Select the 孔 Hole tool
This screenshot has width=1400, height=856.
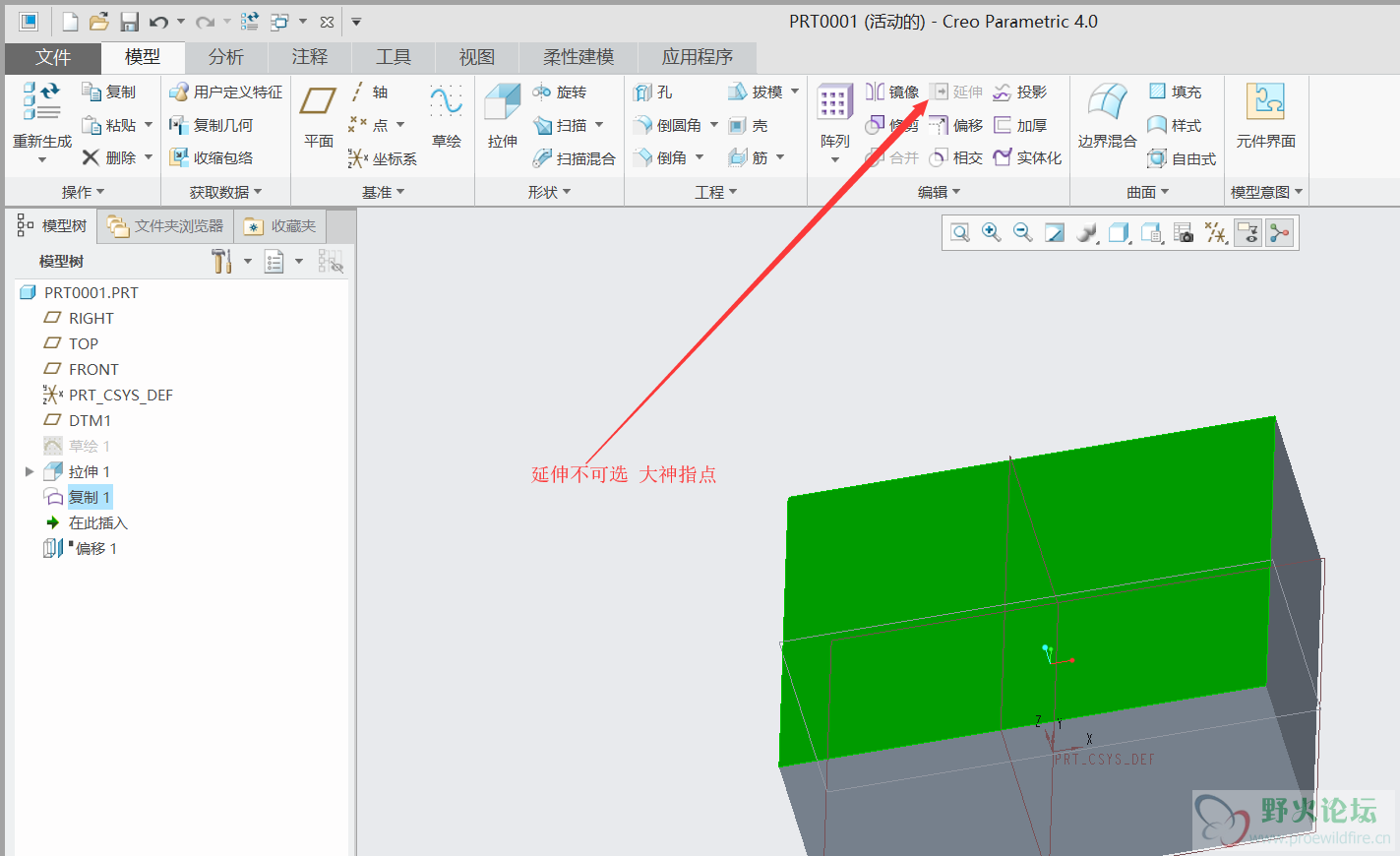point(653,92)
